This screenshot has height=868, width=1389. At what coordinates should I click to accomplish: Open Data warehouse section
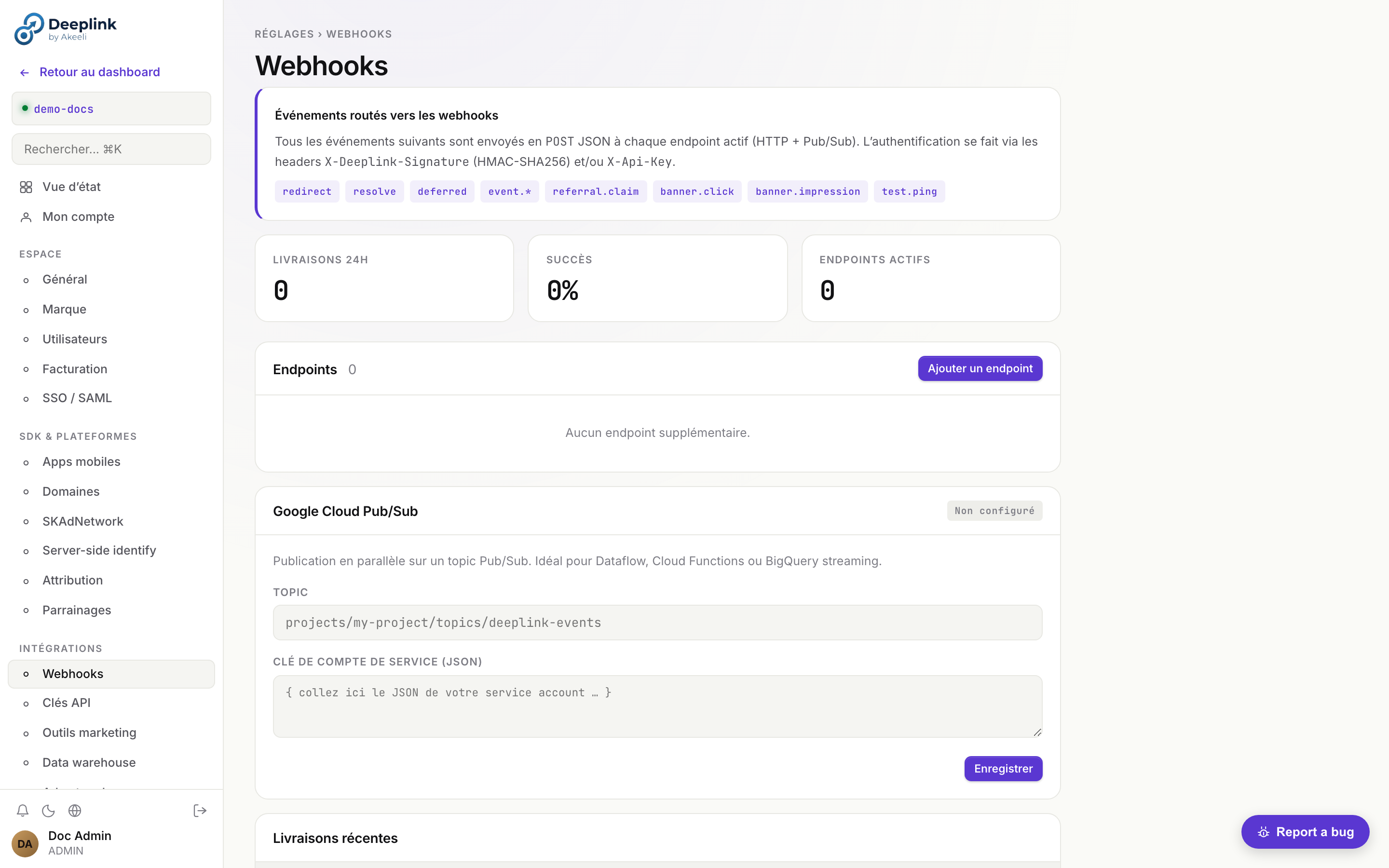pos(111,763)
